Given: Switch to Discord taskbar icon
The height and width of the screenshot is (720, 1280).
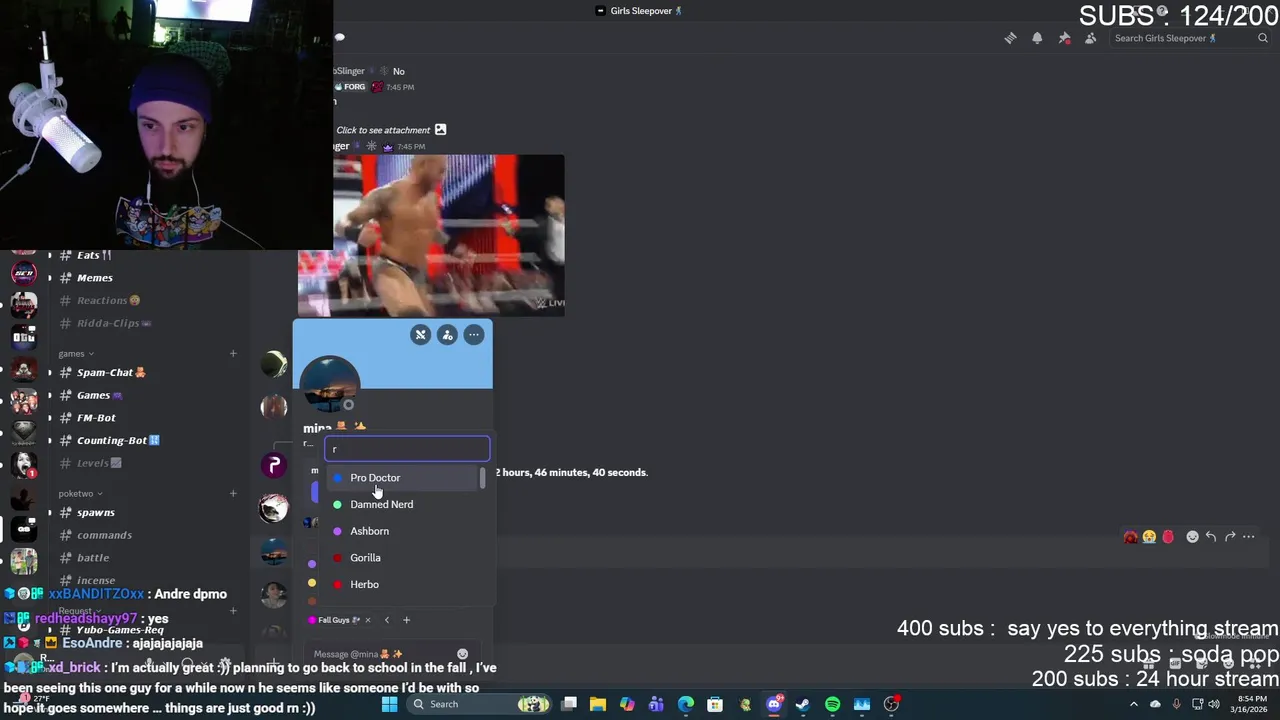Looking at the screenshot, I should coord(774,704).
